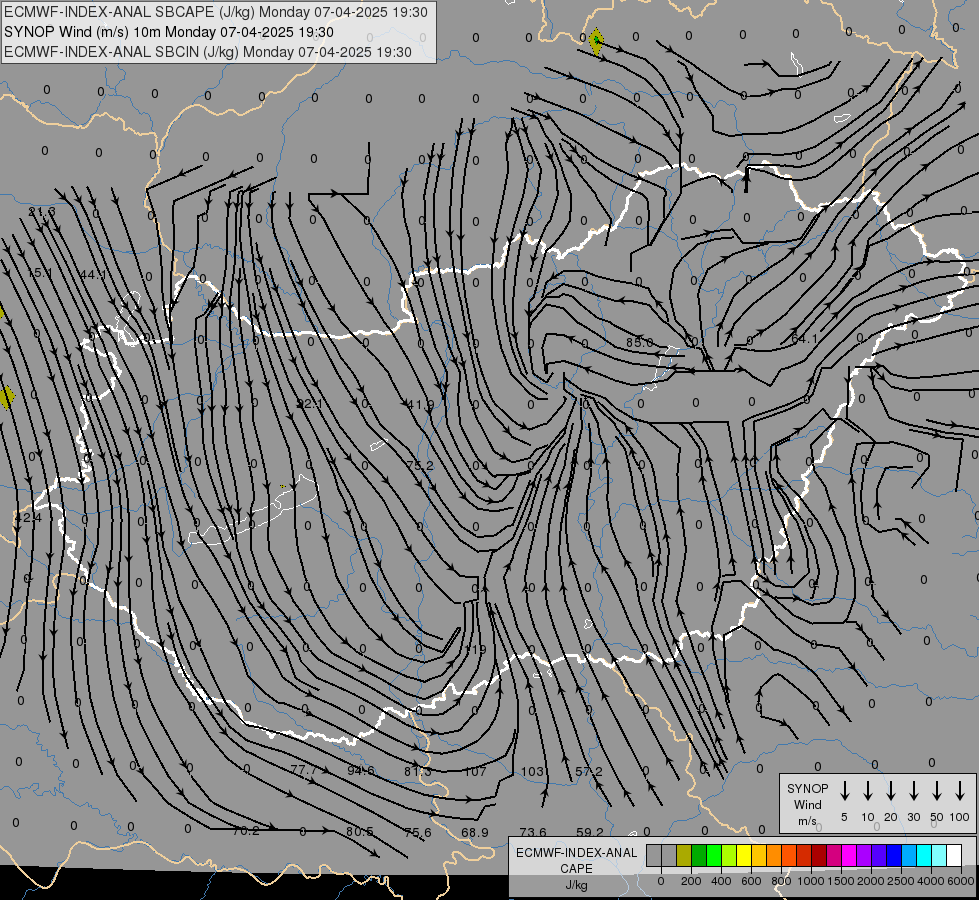The height and width of the screenshot is (900, 979).
Task: Choose the orange swatch at 800
Action: tap(774, 856)
